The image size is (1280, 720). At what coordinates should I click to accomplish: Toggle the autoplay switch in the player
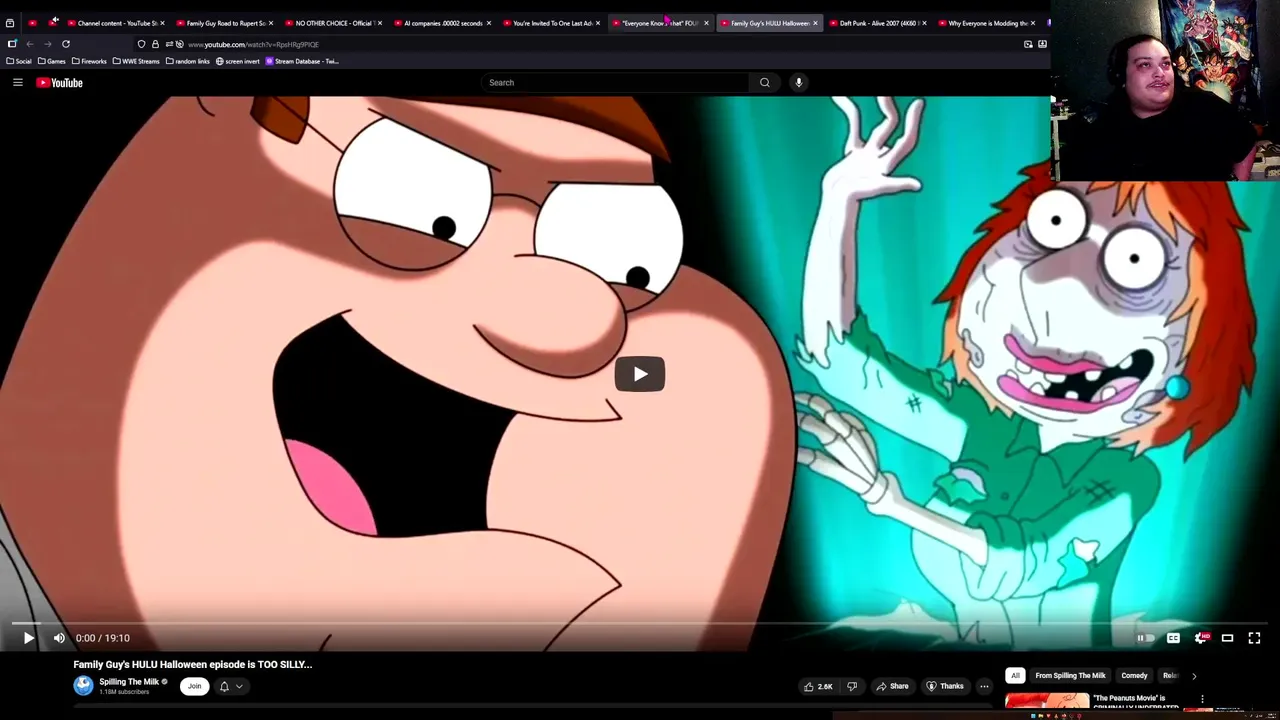[1146, 638]
